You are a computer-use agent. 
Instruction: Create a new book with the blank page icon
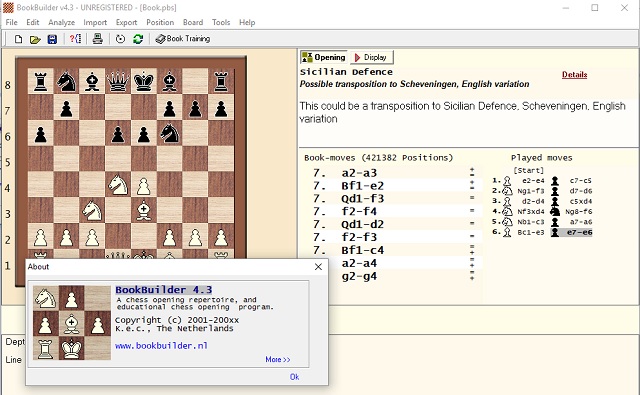point(18,39)
